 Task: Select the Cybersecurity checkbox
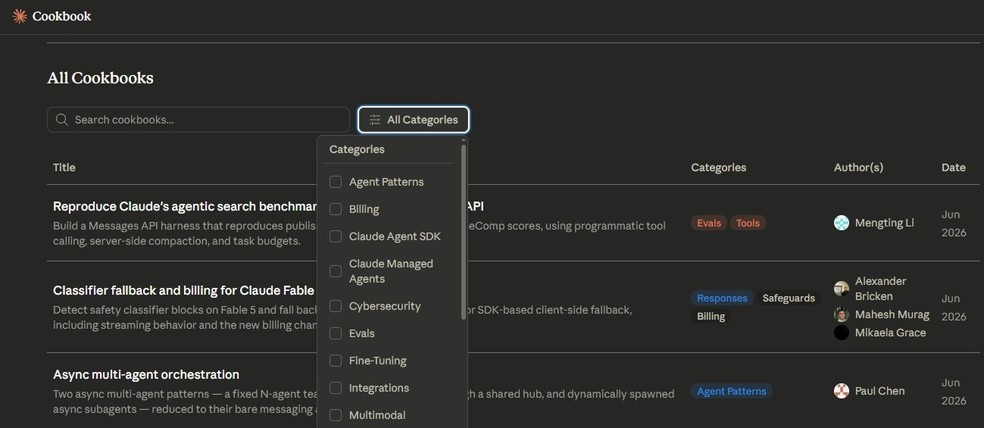pos(336,306)
